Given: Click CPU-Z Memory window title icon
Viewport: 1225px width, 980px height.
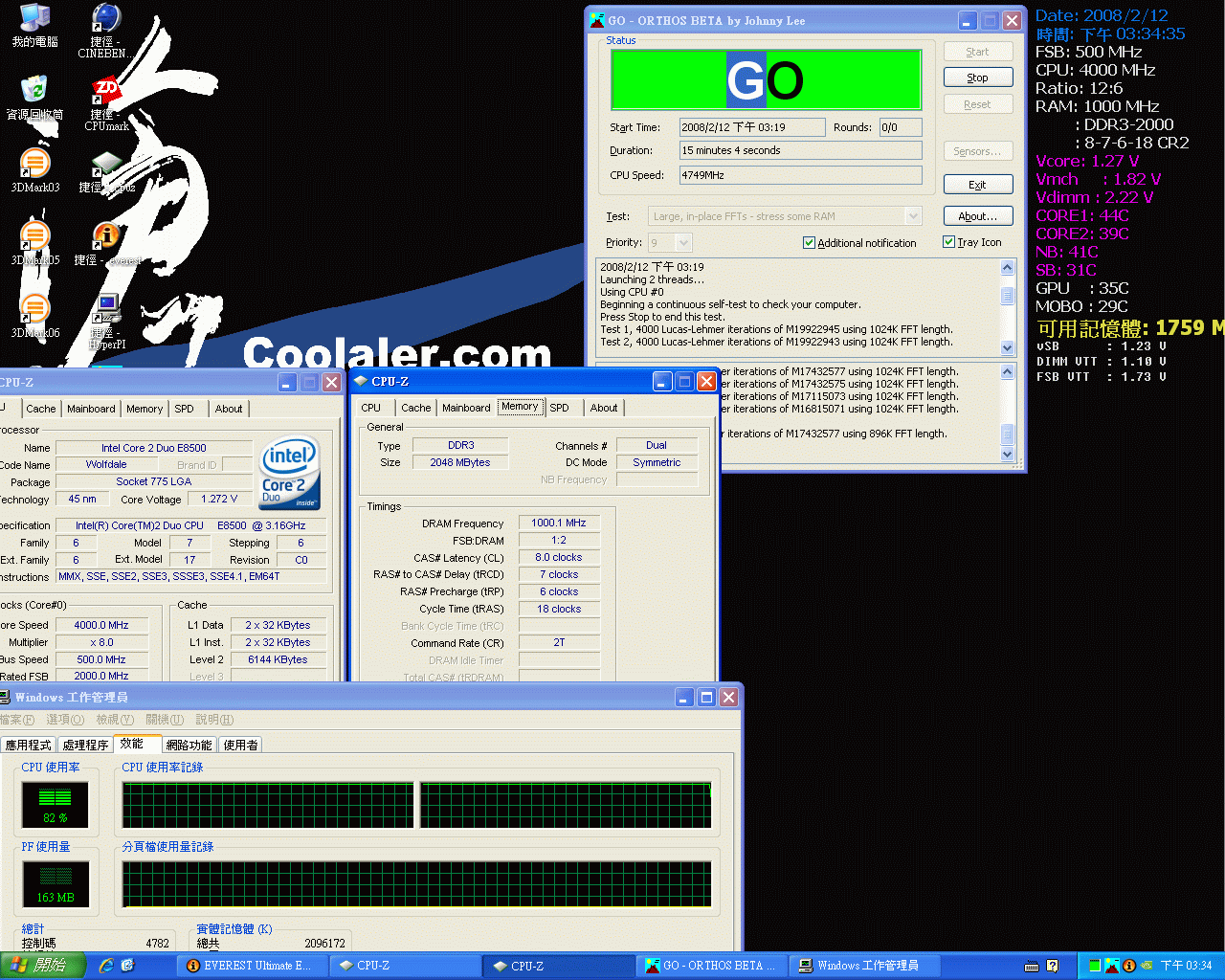Looking at the screenshot, I should pos(361,381).
